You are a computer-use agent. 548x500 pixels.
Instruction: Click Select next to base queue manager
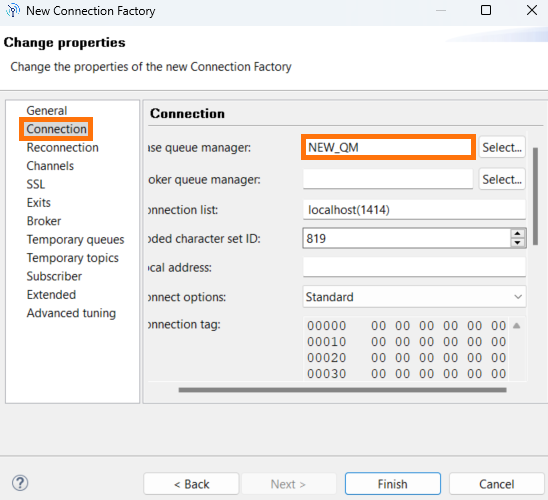(502, 147)
